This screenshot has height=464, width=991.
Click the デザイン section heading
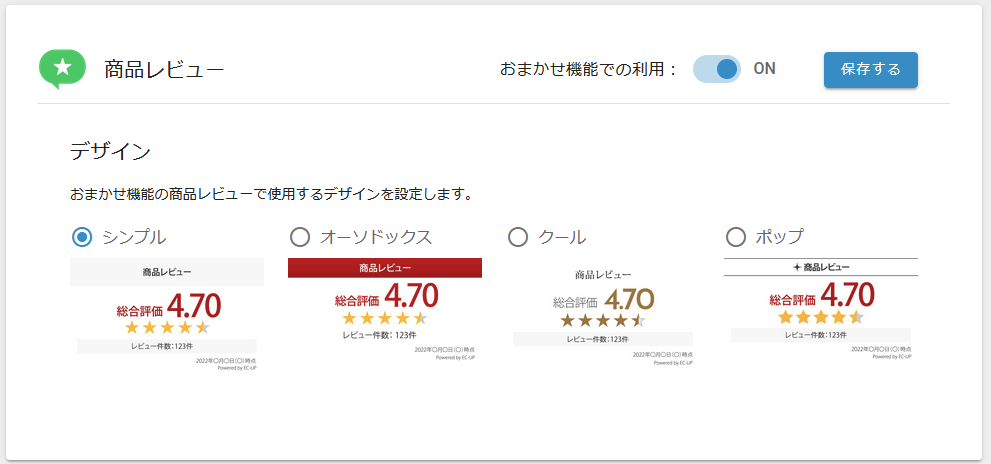(x=110, y=152)
